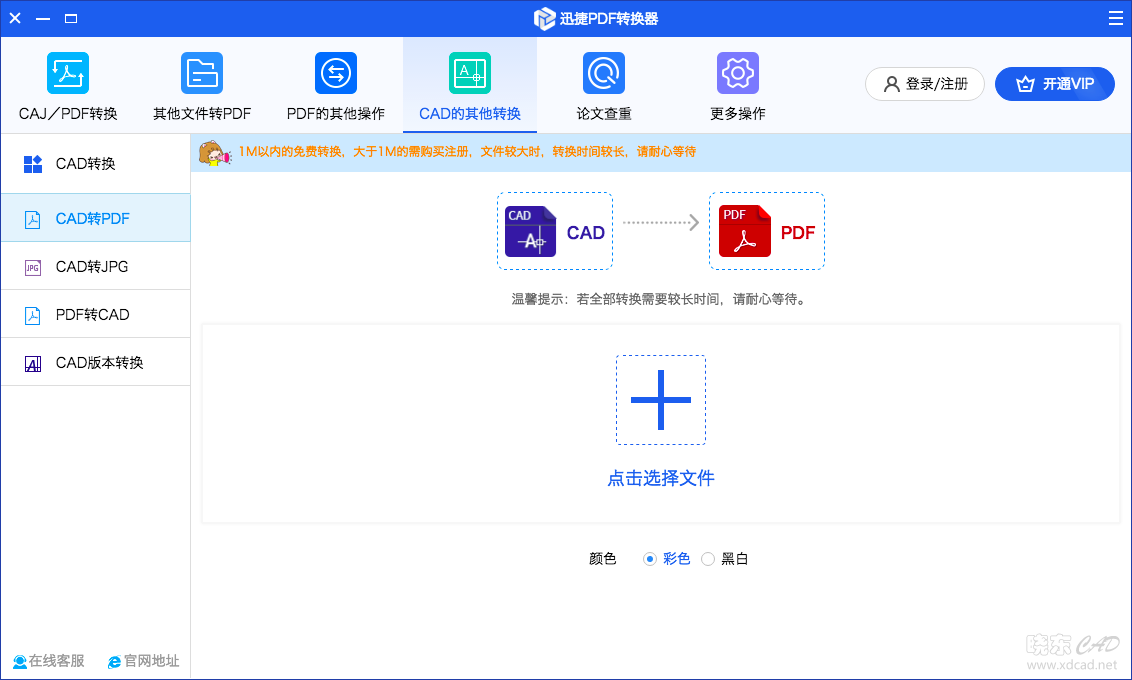This screenshot has width=1132, height=680.
Task: Click the 登录/注册 button
Action: tap(925, 84)
